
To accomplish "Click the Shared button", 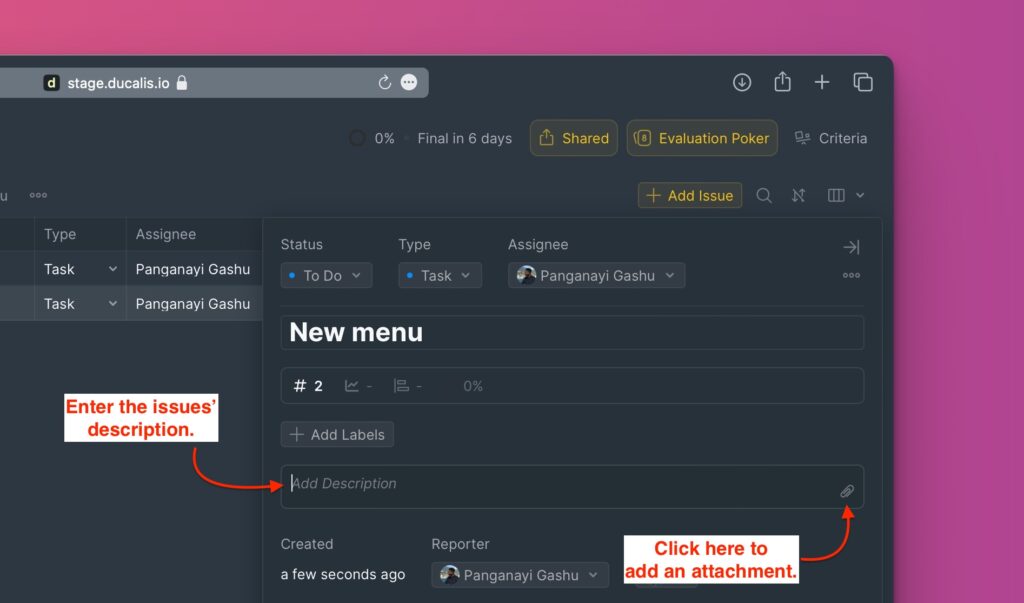I will (574, 138).
